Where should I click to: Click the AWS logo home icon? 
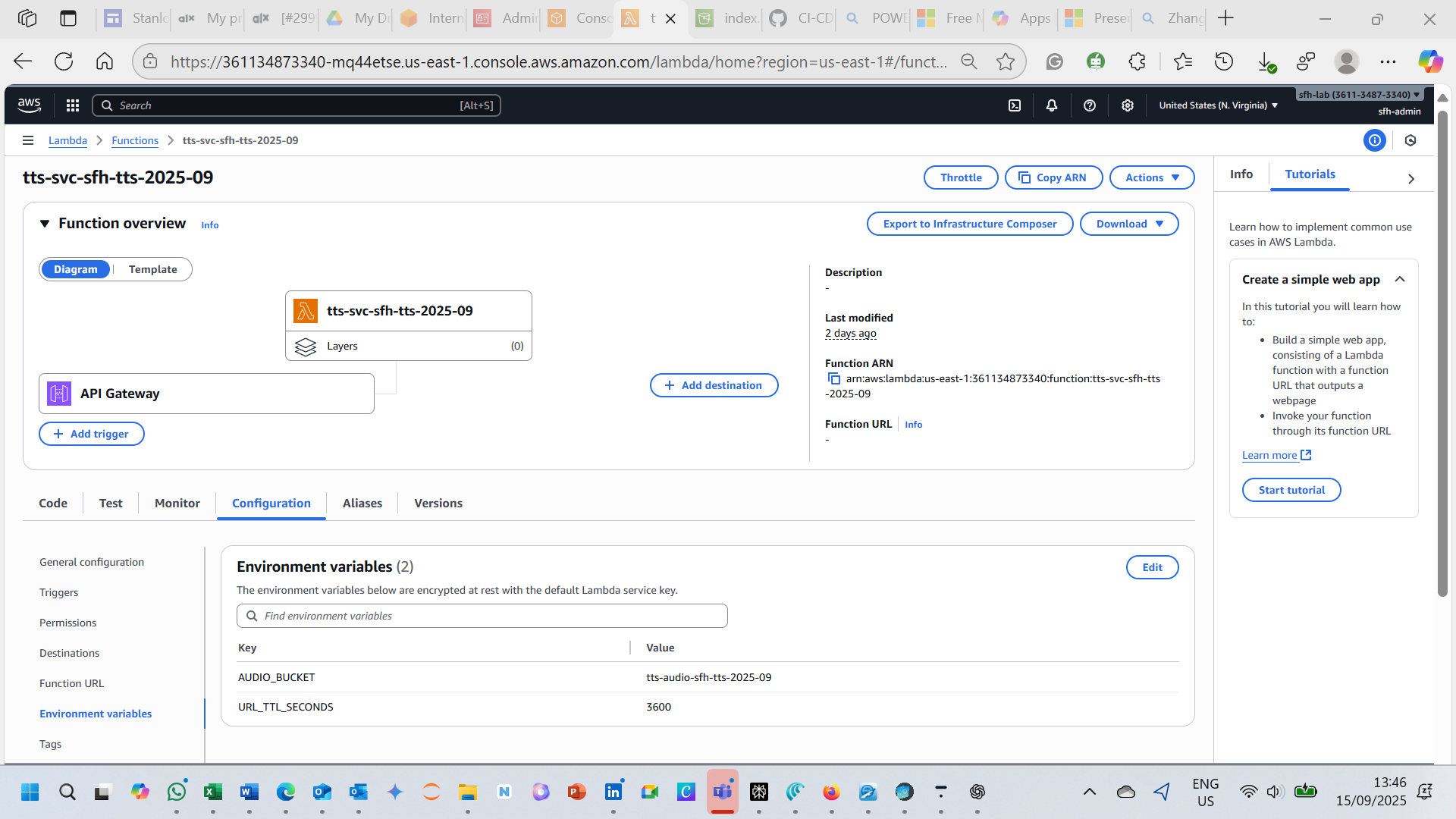pos(29,105)
